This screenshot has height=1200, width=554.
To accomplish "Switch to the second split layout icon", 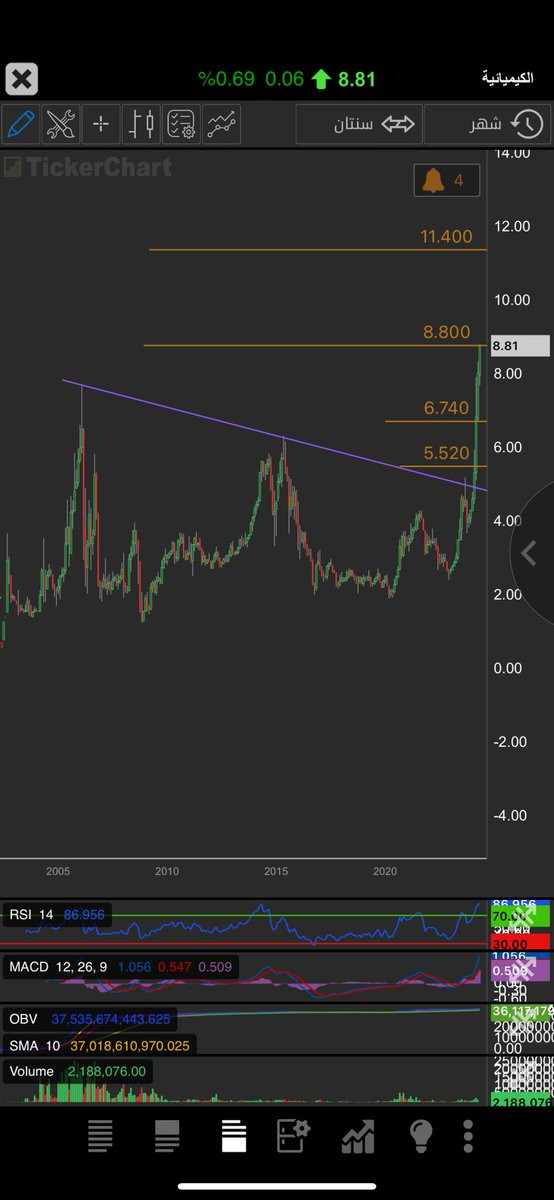I will [x=167, y=1136].
